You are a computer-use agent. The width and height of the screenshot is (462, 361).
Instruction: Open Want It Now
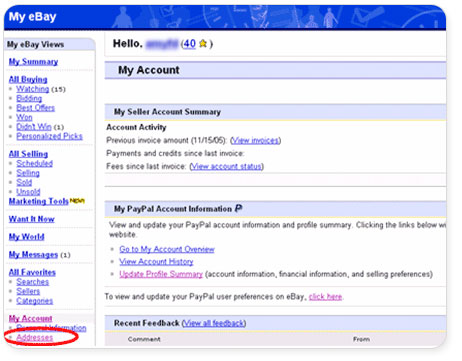click(x=32, y=219)
